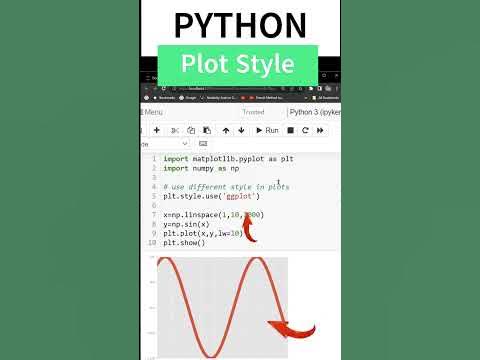The width and height of the screenshot is (480, 360).
Task: Click the line x=np.linspace(1,10,1000)
Action: coord(213,215)
